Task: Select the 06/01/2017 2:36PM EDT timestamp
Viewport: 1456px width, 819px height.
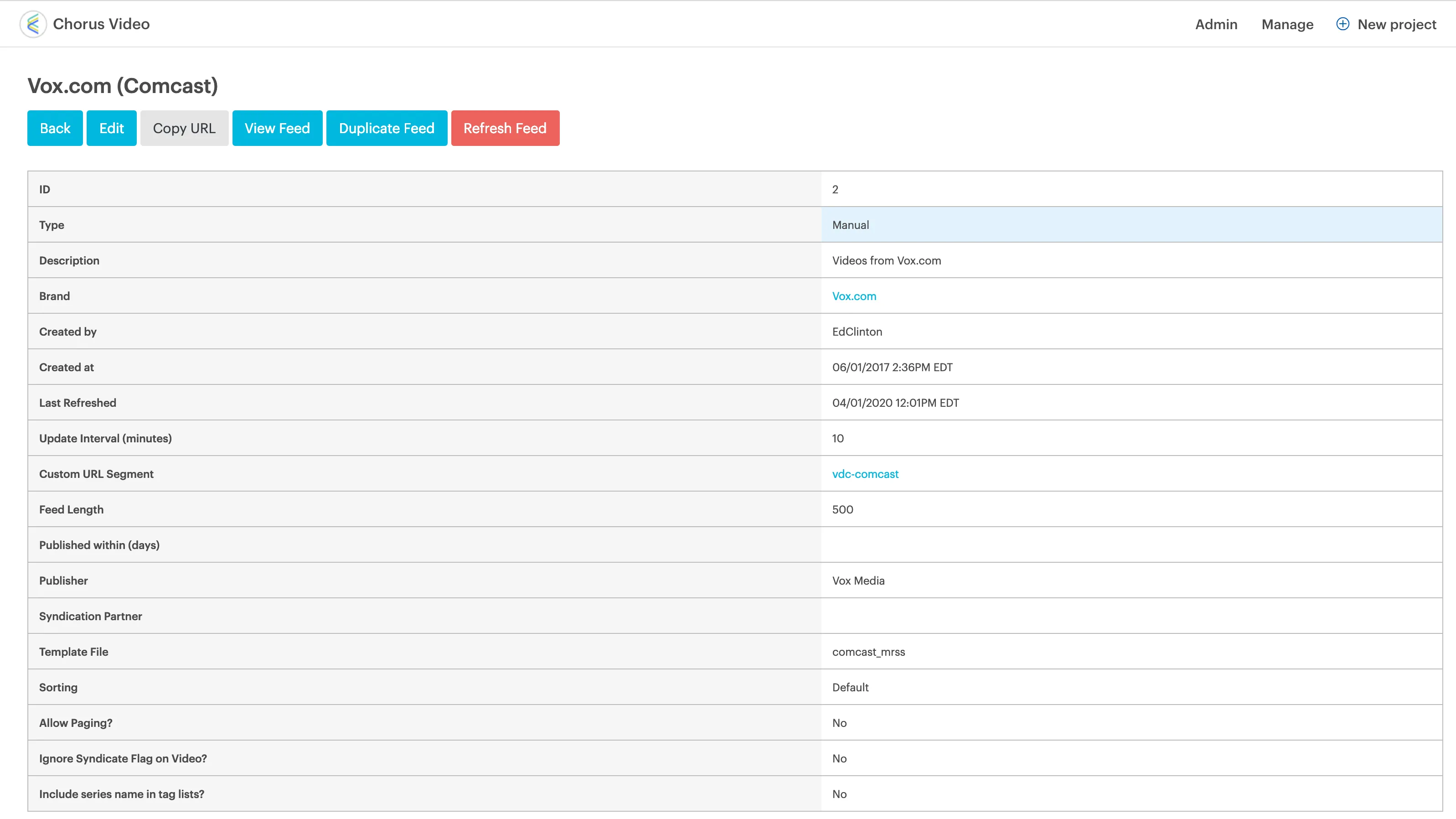Action: click(x=892, y=367)
